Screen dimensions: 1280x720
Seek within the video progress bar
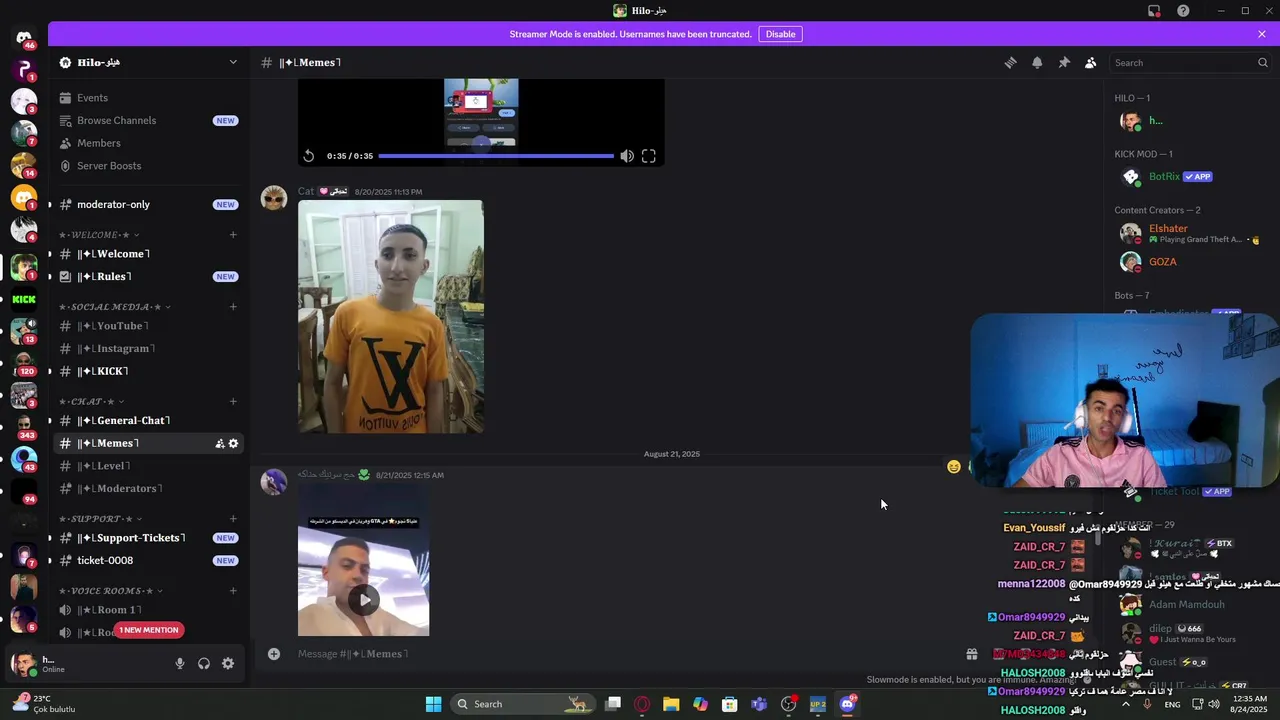pyautogui.click(x=496, y=156)
